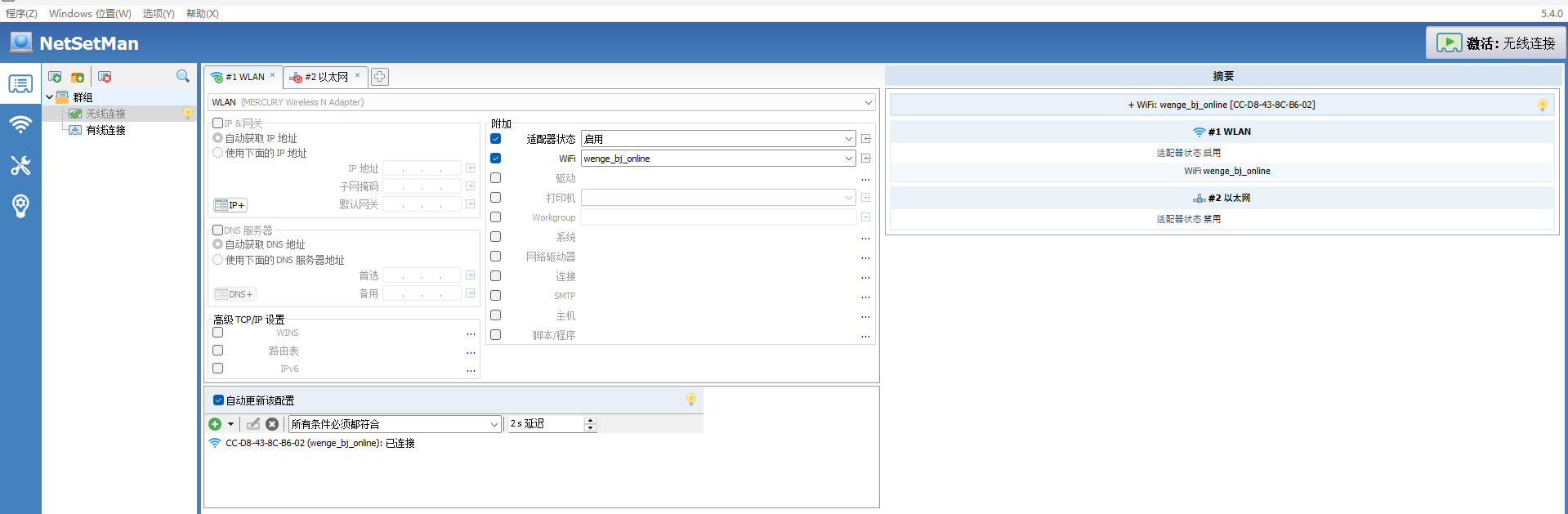Screen dimensions: 1568x514
Task: Select the CC-D8-43-8C-B6-02 已连接 condition
Action: pos(320,443)
